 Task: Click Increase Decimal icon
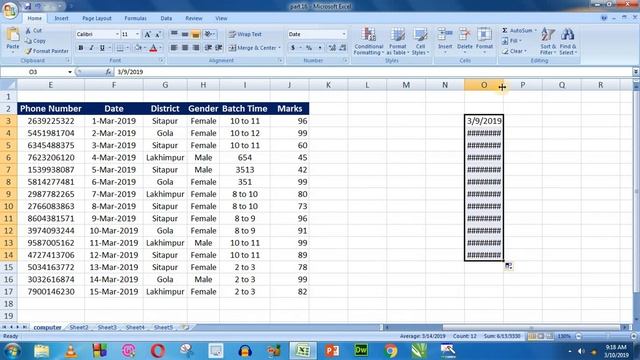pos(332,48)
